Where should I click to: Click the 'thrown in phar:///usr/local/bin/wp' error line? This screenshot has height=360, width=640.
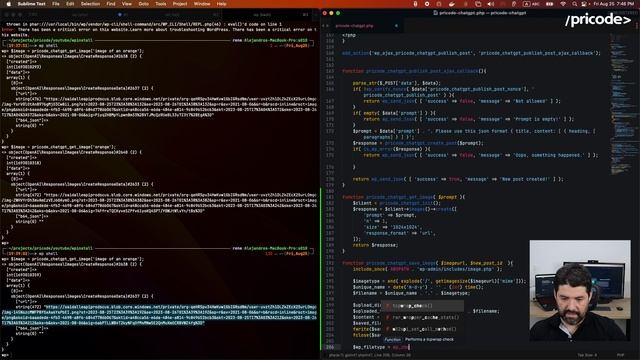pos(144,24)
